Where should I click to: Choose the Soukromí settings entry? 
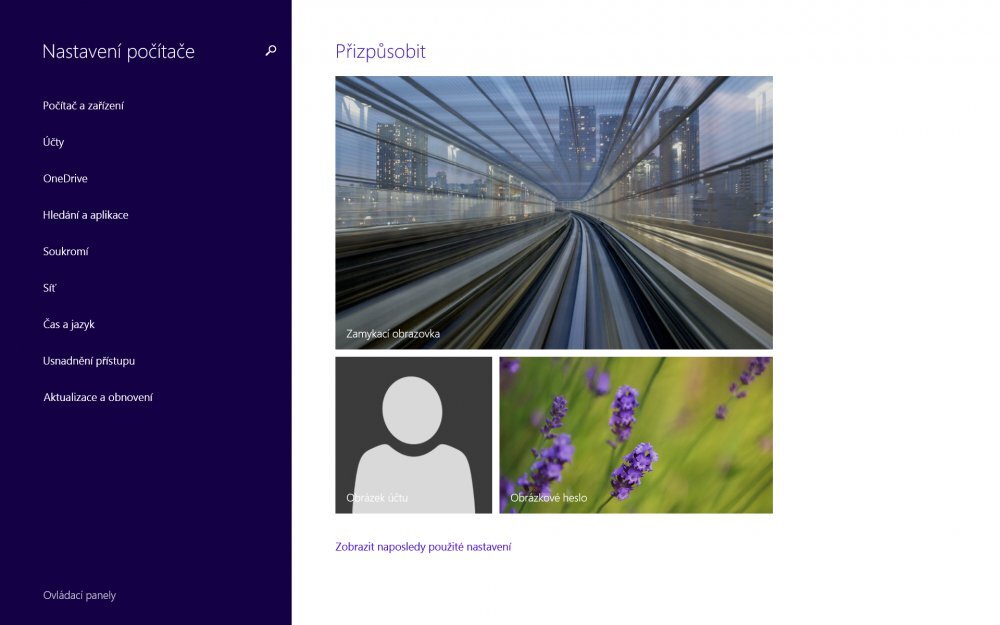click(66, 252)
